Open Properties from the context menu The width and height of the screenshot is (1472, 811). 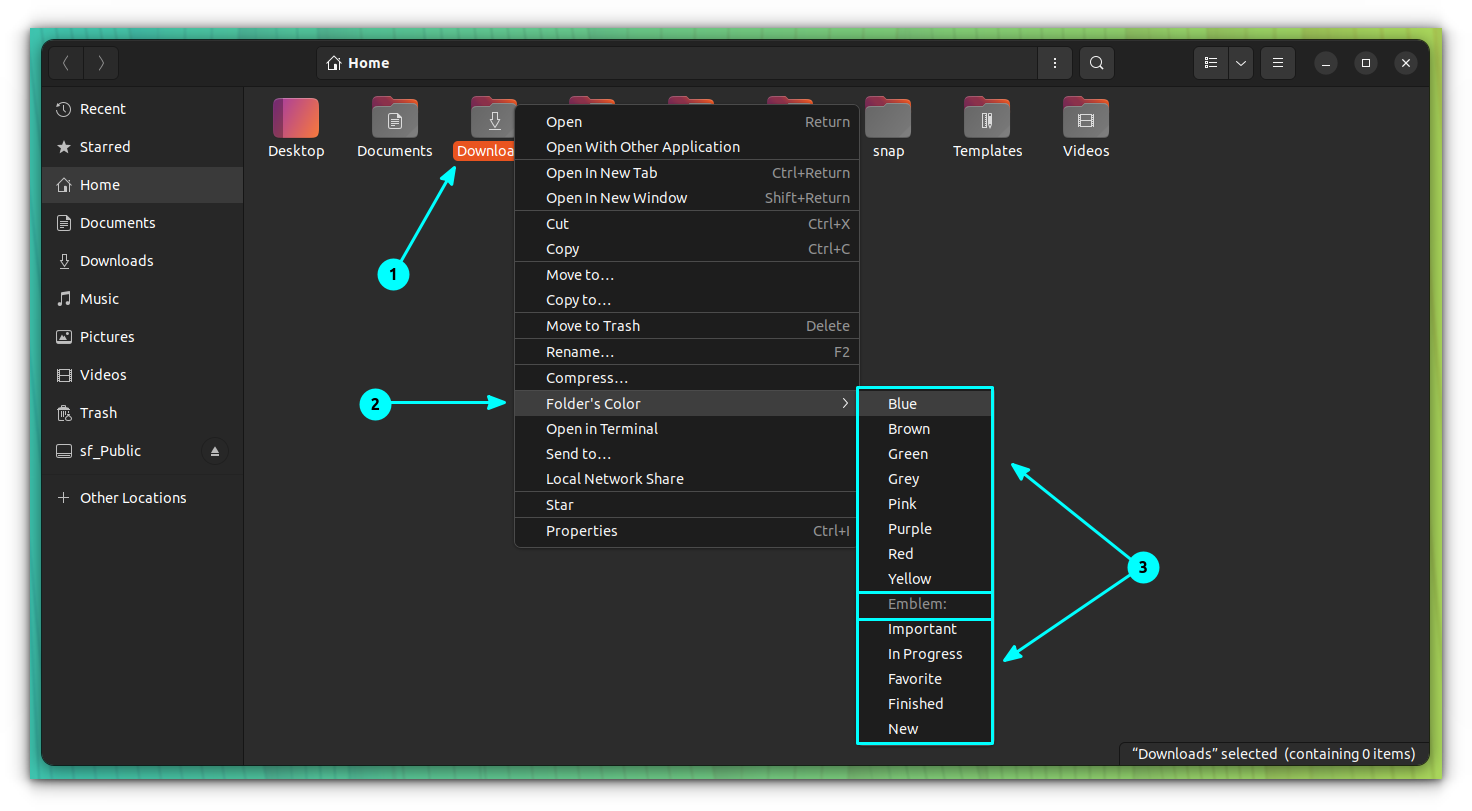[687, 531]
